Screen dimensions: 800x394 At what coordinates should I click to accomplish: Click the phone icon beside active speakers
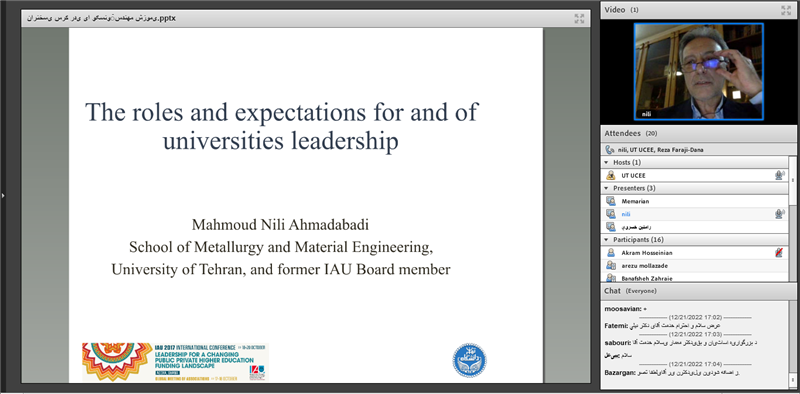(x=610, y=150)
